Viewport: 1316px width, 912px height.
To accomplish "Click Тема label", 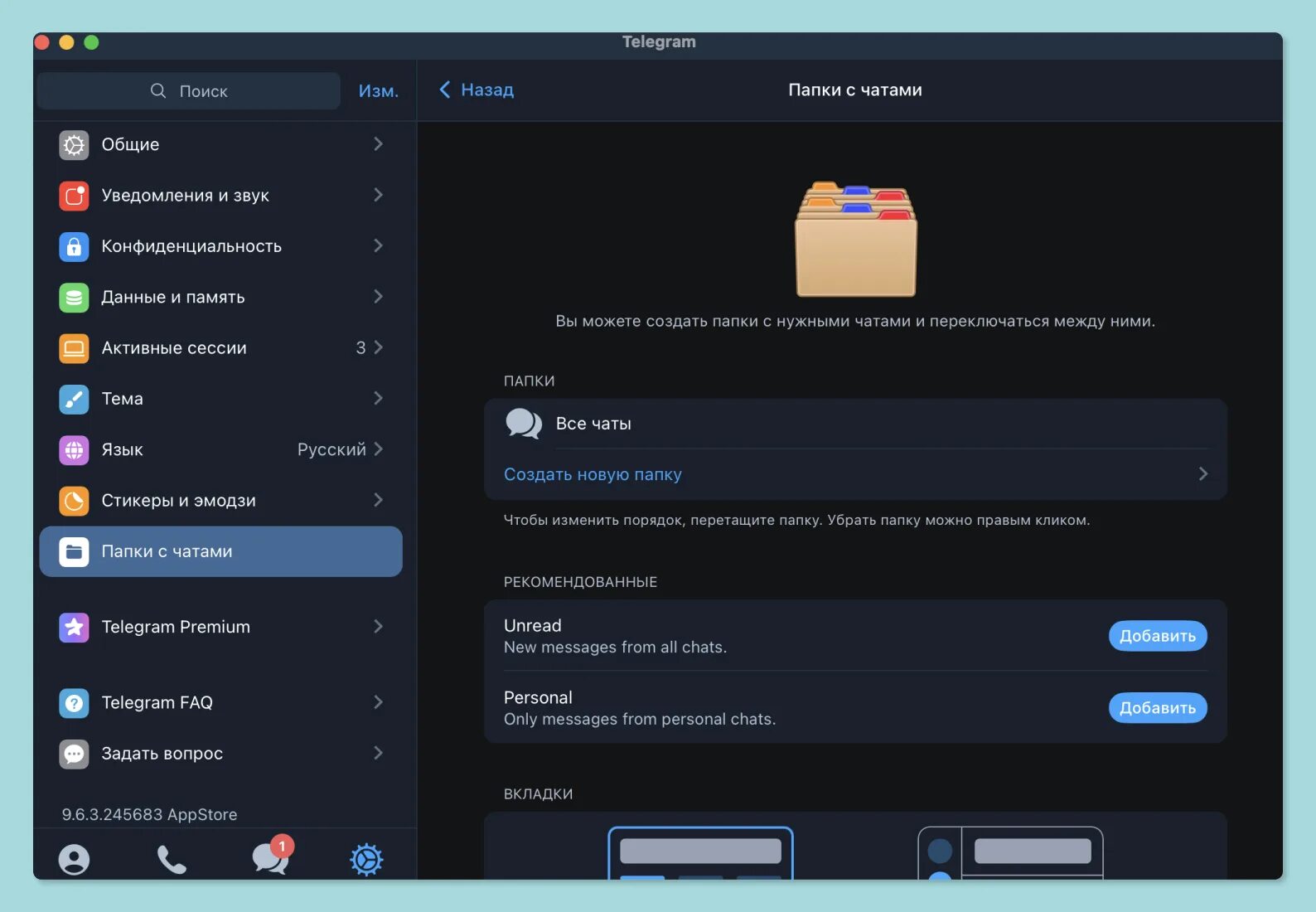I will pos(123,399).
